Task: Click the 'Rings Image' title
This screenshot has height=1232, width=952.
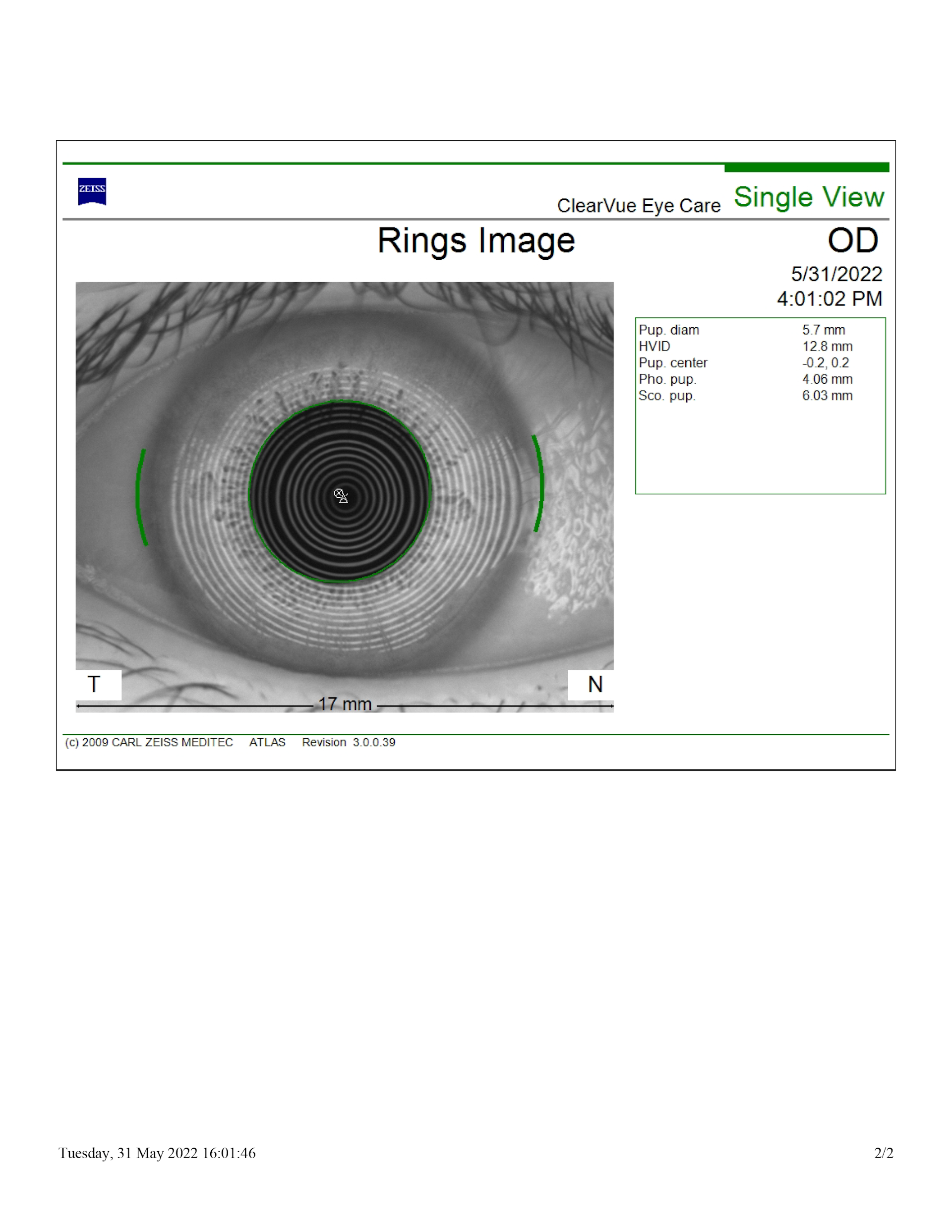Action: coord(476,241)
